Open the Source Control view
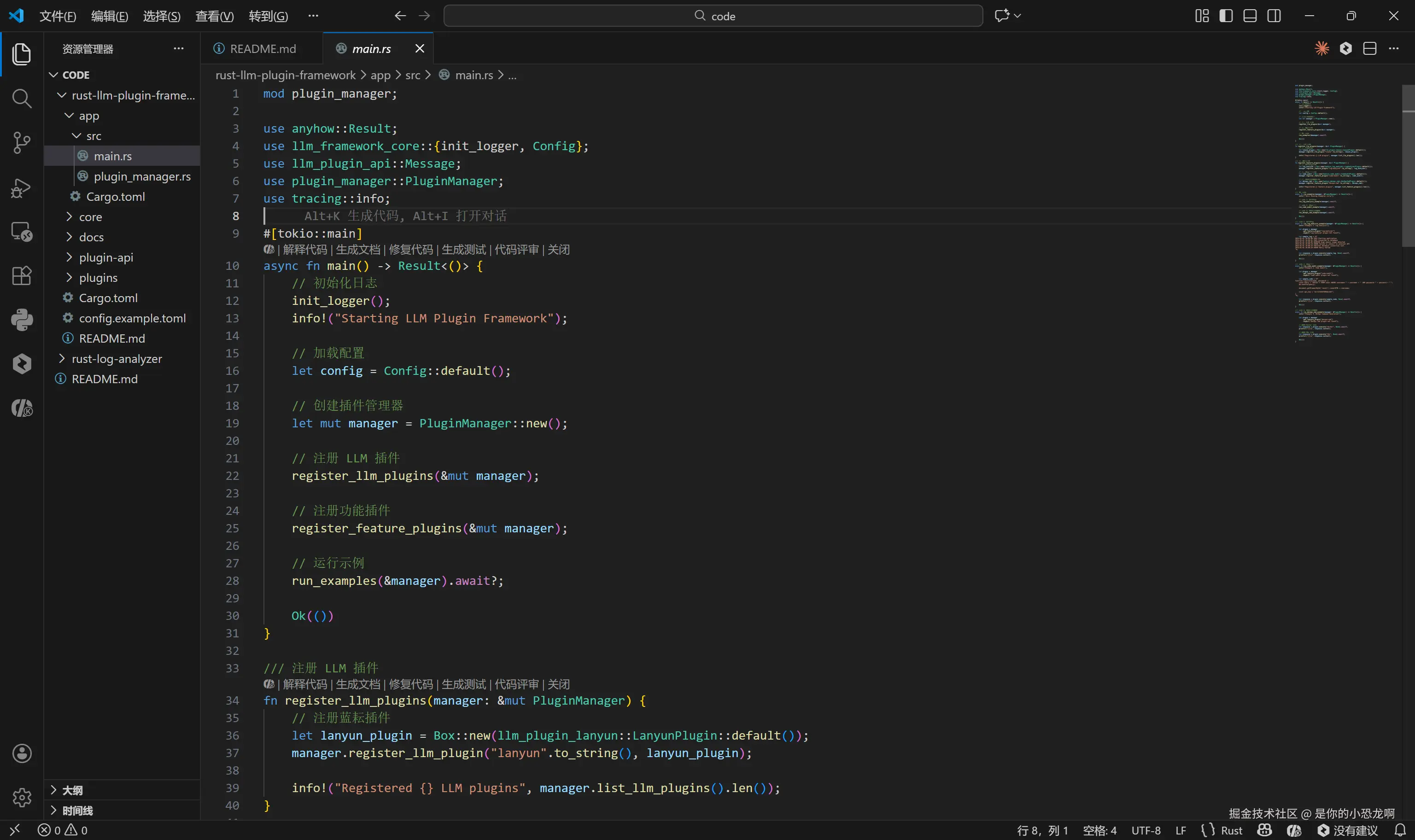 22,143
